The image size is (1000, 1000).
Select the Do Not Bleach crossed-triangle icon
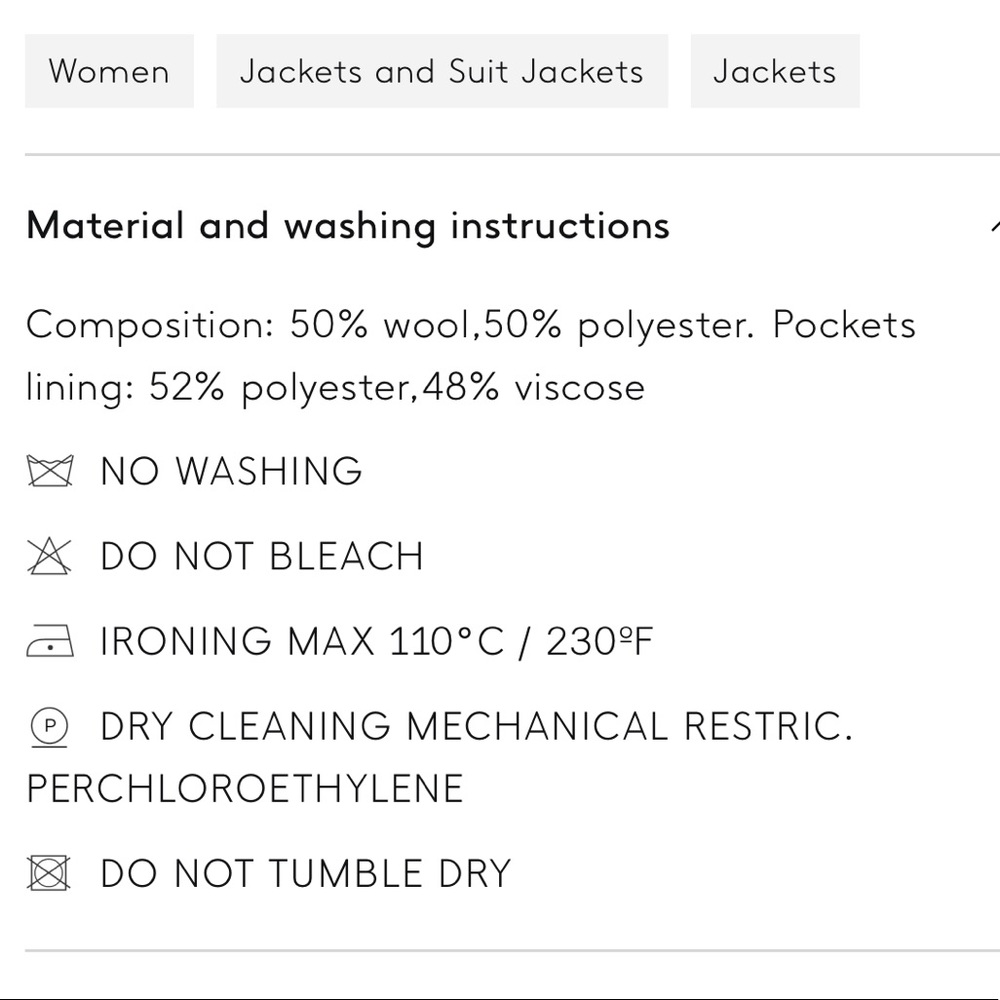pyautogui.click(x=48, y=556)
